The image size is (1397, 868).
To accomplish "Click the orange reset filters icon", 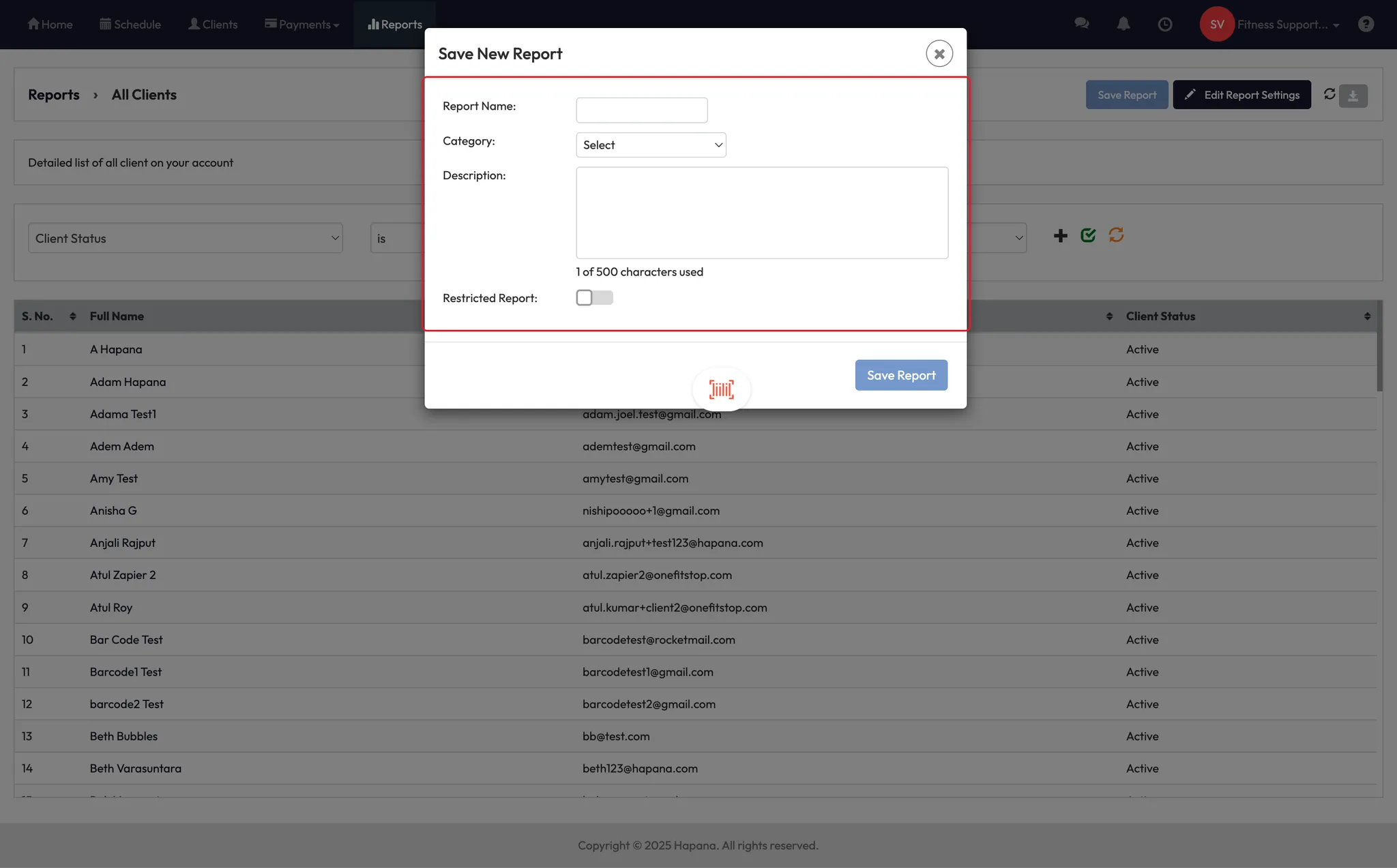I will 1116,235.
